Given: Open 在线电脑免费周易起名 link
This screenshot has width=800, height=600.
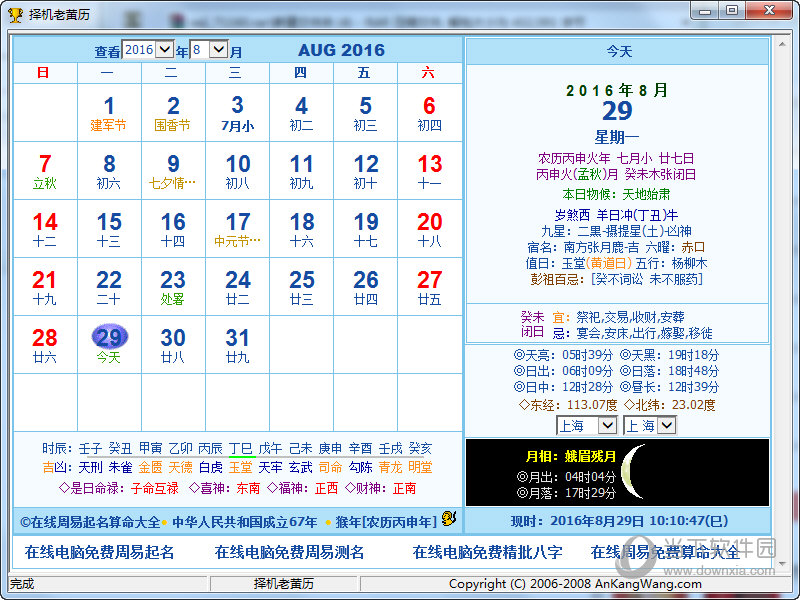Looking at the screenshot, I should [x=99, y=552].
